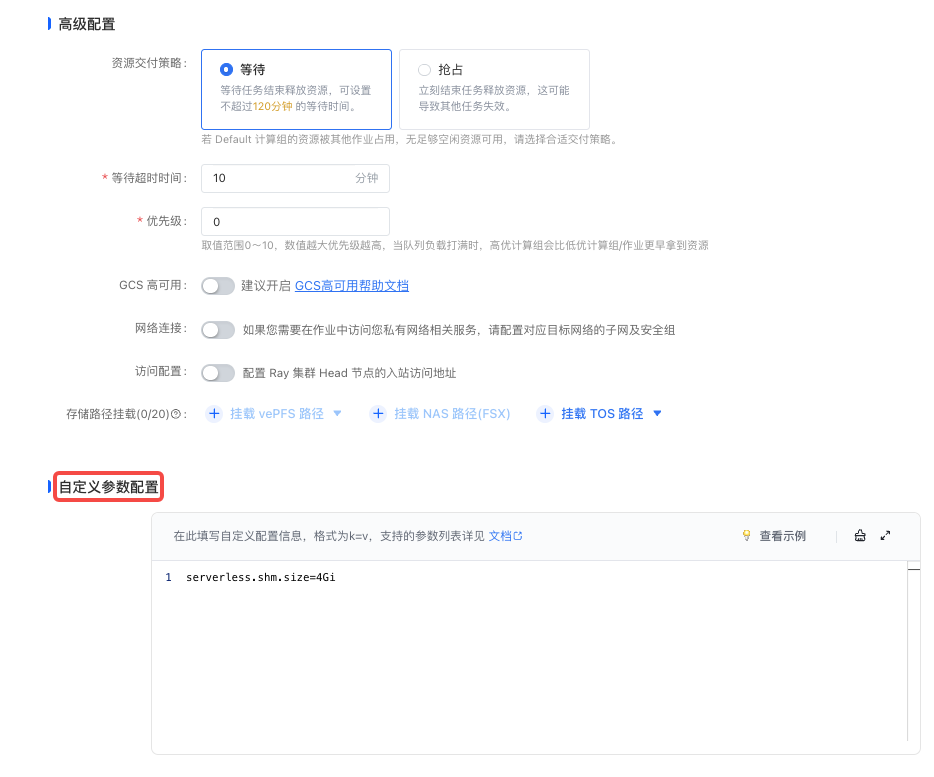This screenshot has width=934, height=777.
Task: Turn on the 网络连接 toggle
Action: click(218, 330)
